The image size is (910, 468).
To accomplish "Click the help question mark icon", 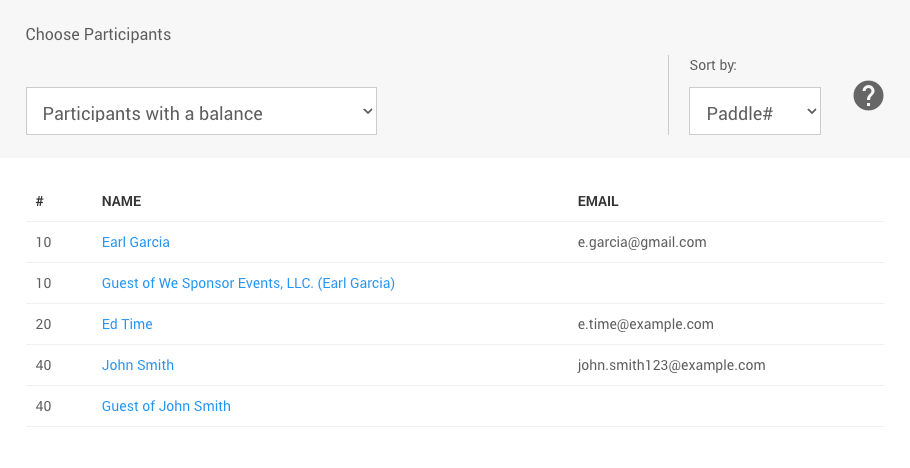I will tap(868, 96).
